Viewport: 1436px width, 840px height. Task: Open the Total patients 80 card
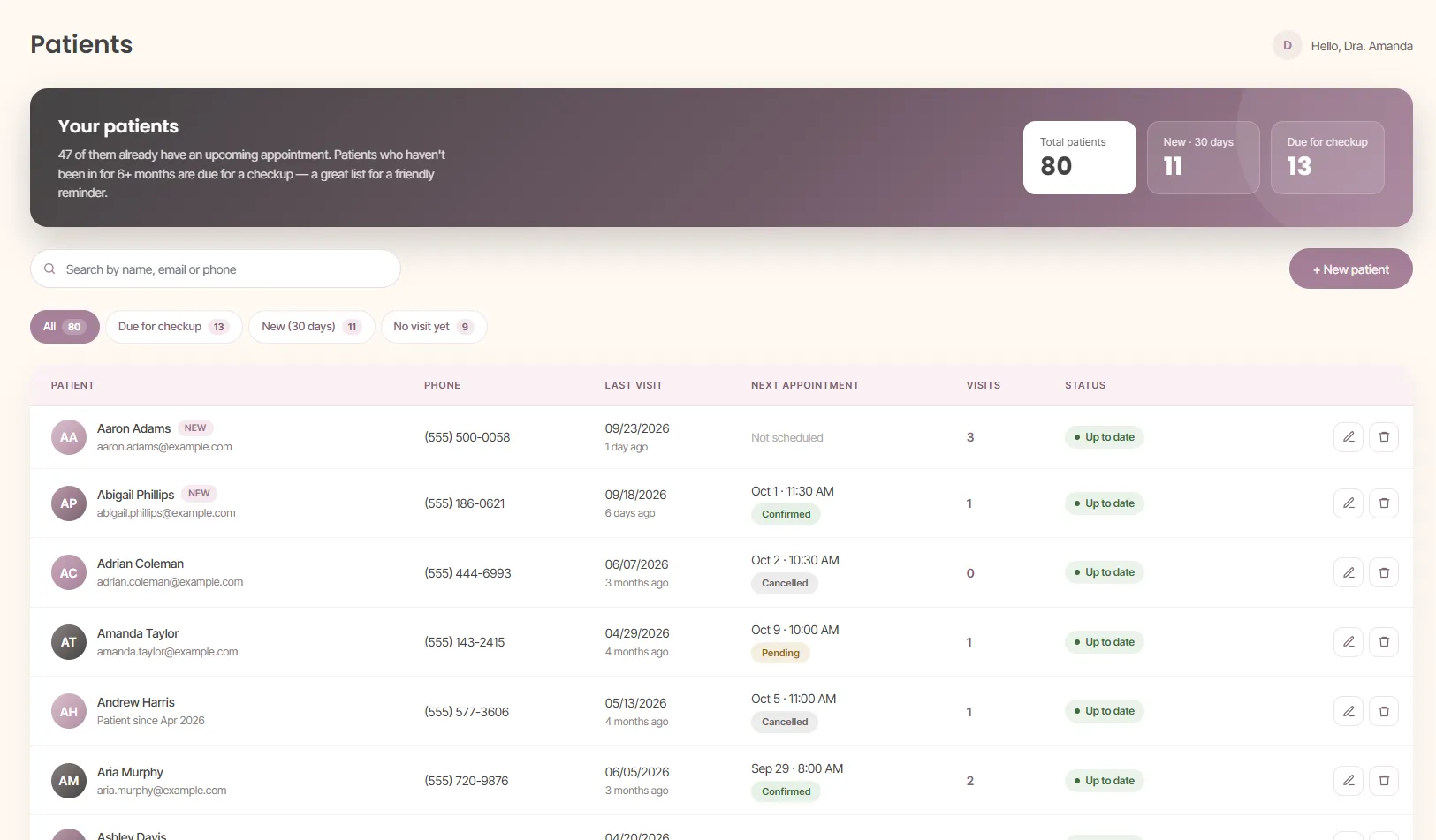click(1080, 157)
